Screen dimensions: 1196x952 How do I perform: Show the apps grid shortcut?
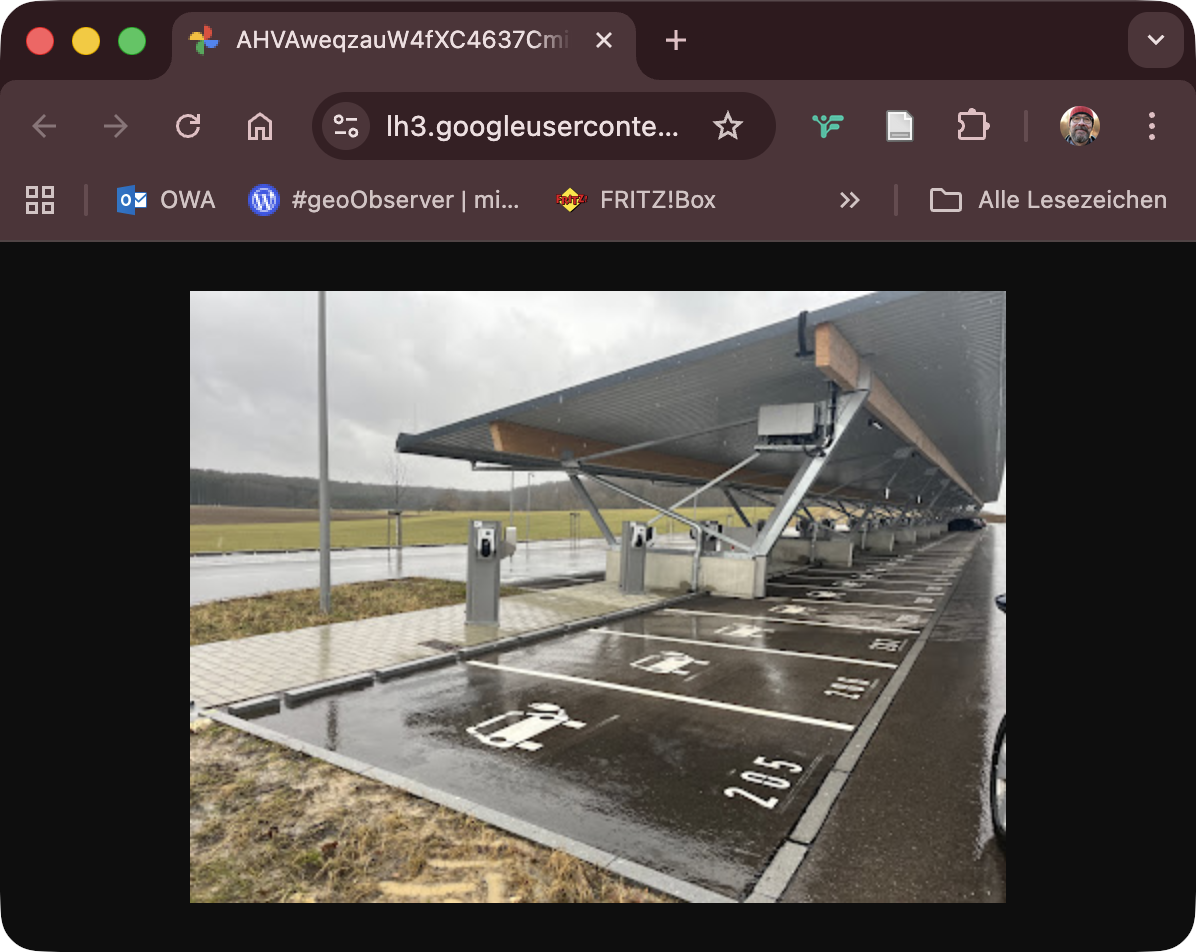tap(40, 200)
